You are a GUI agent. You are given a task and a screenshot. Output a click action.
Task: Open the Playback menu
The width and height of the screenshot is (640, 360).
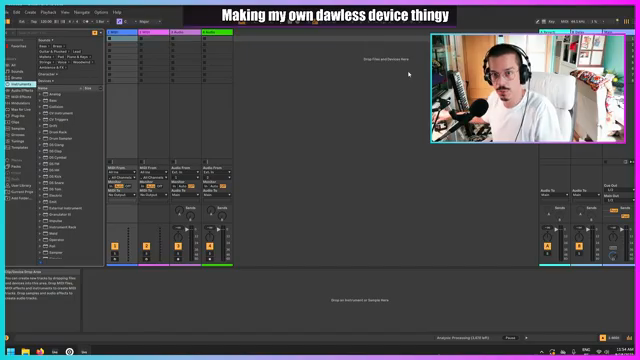tap(49, 12)
